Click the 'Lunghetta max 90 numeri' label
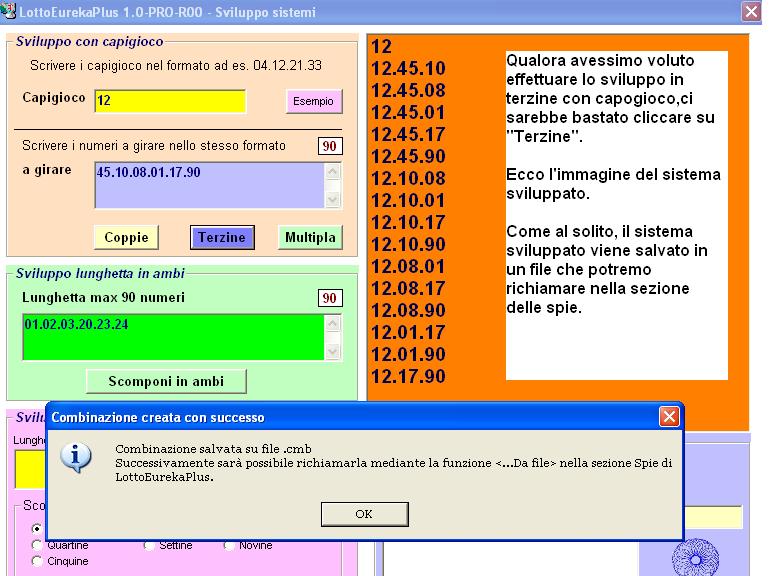The width and height of the screenshot is (772, 576). (103, 297)
